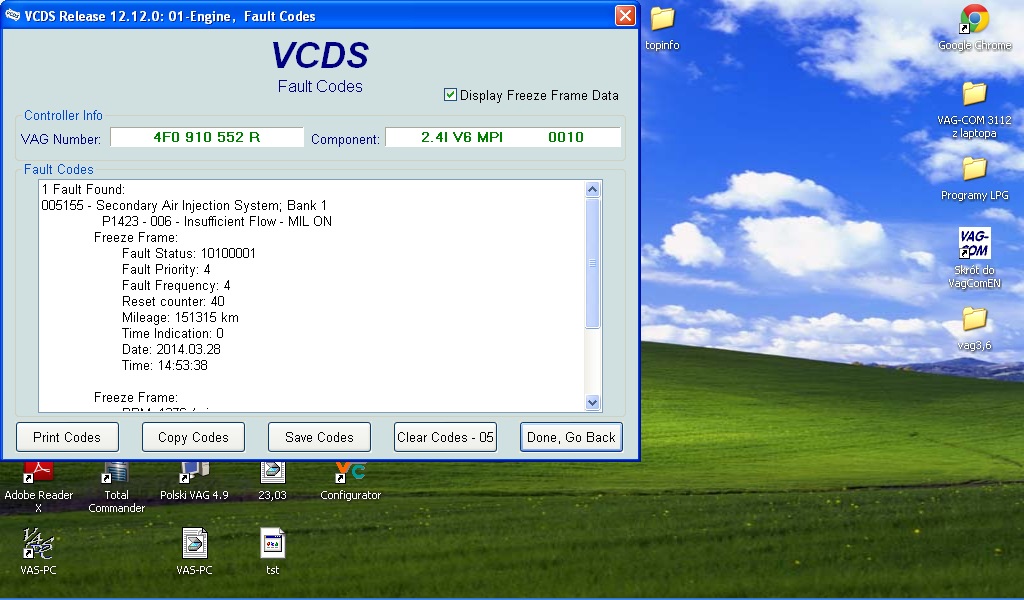
Task: Click Clear Codes - 05 button
Action: pyautogui.click(x=445, y=437)
